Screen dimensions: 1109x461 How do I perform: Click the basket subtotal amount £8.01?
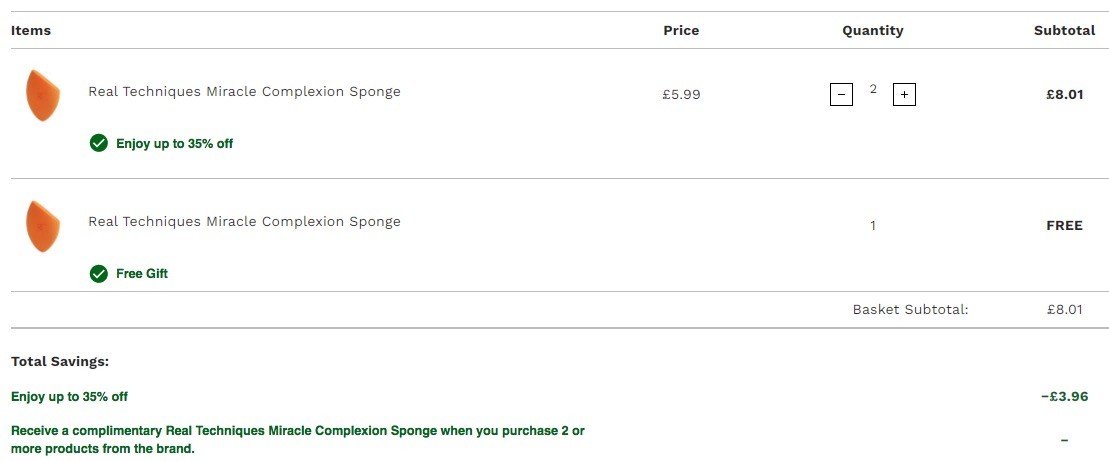coord(1064,309)
